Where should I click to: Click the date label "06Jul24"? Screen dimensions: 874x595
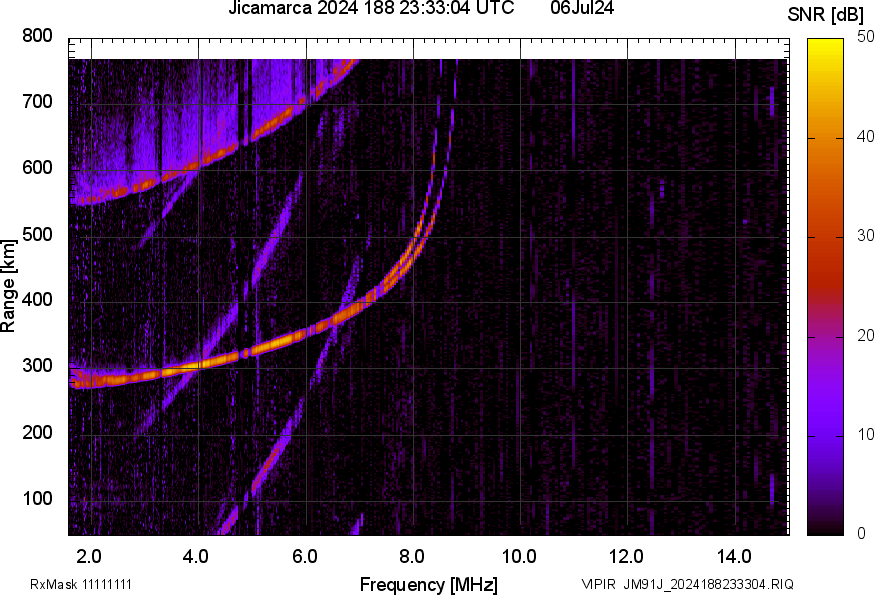[x=582, y=8]
